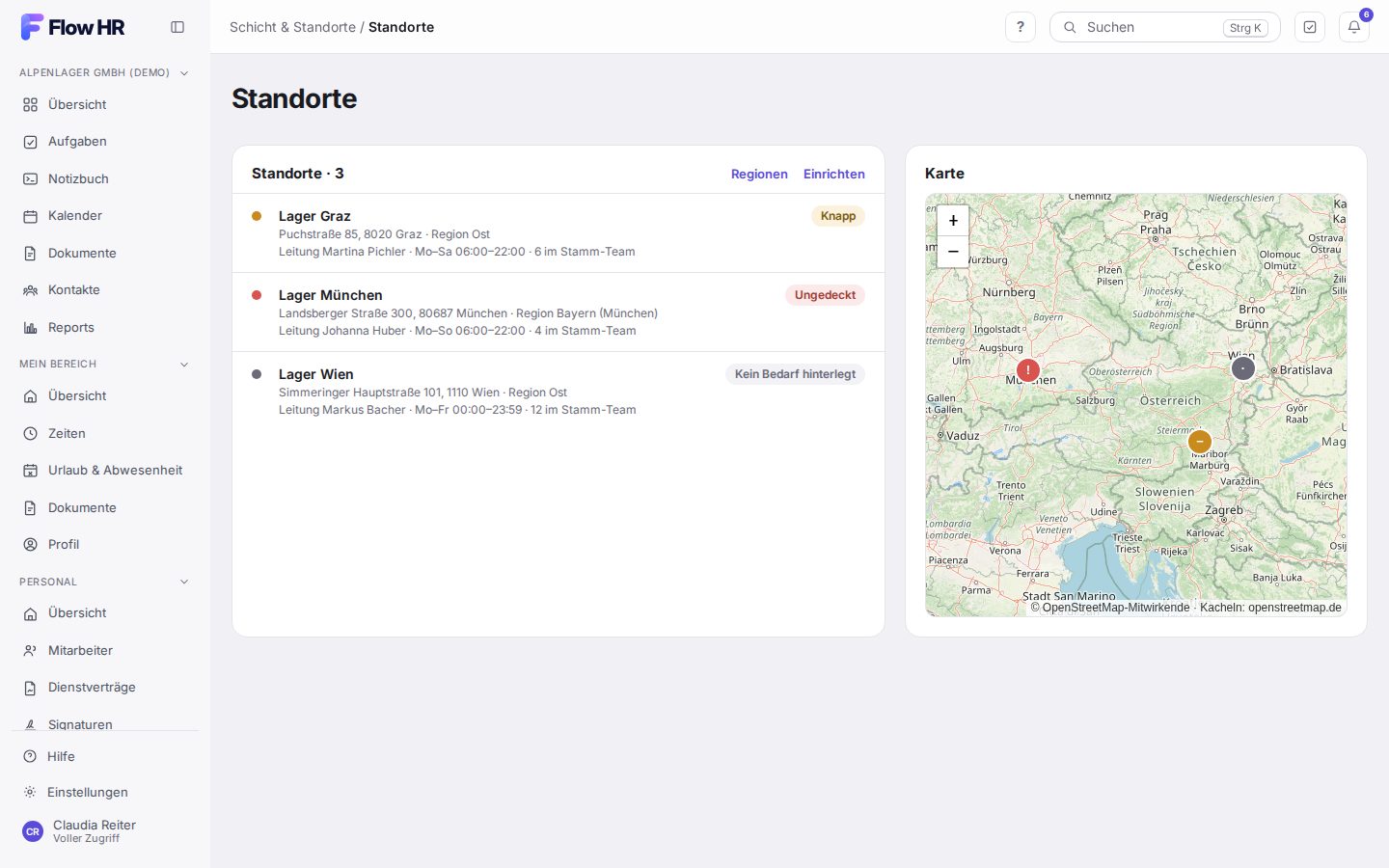Select the Lager München location row
1389x868 pixels.
(x=558, y=312)
